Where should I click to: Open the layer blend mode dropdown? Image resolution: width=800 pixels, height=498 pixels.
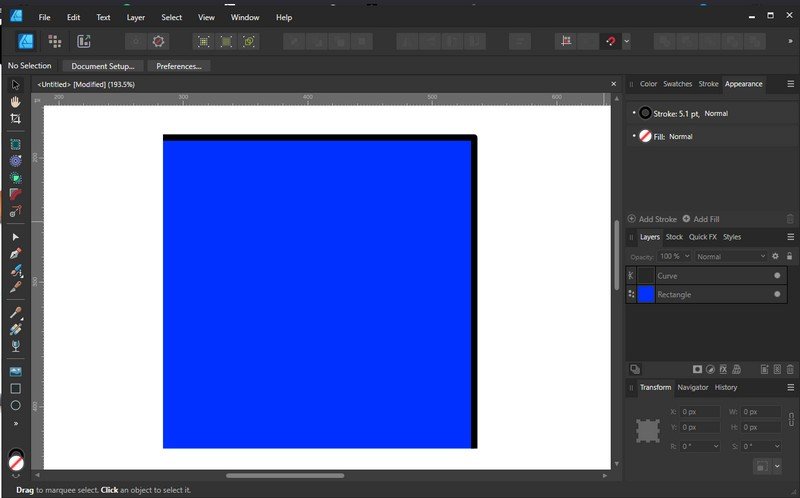pos(730,256)
